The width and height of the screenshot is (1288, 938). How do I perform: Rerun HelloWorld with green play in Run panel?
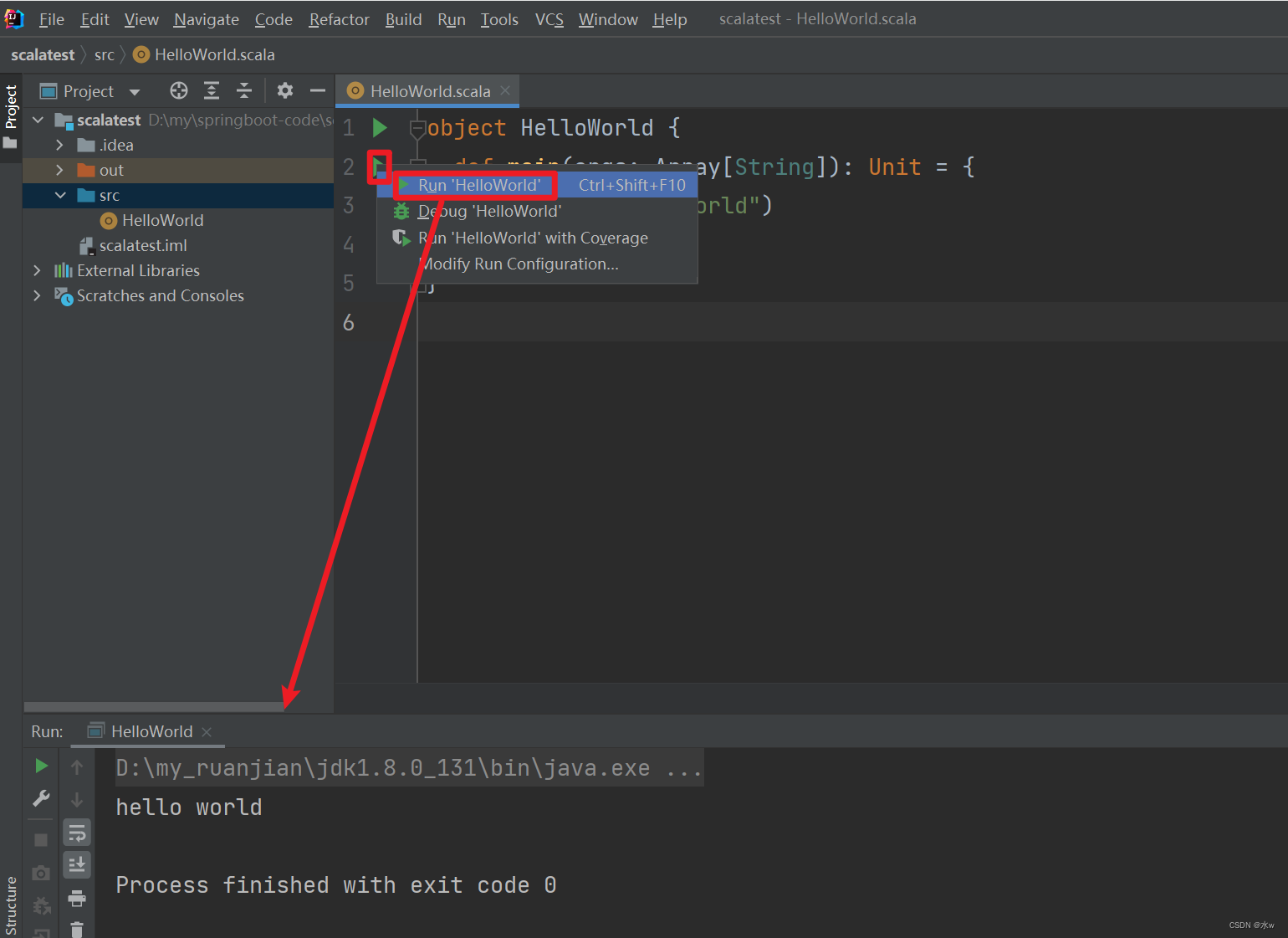pos(41,766)
